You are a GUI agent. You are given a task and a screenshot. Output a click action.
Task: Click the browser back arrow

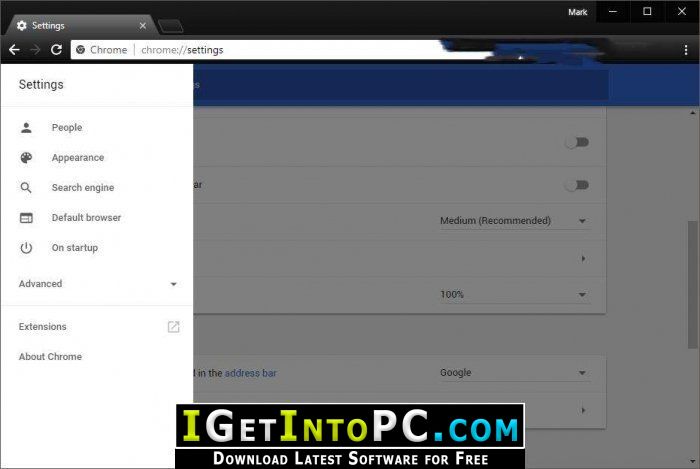tap(14, 50)
